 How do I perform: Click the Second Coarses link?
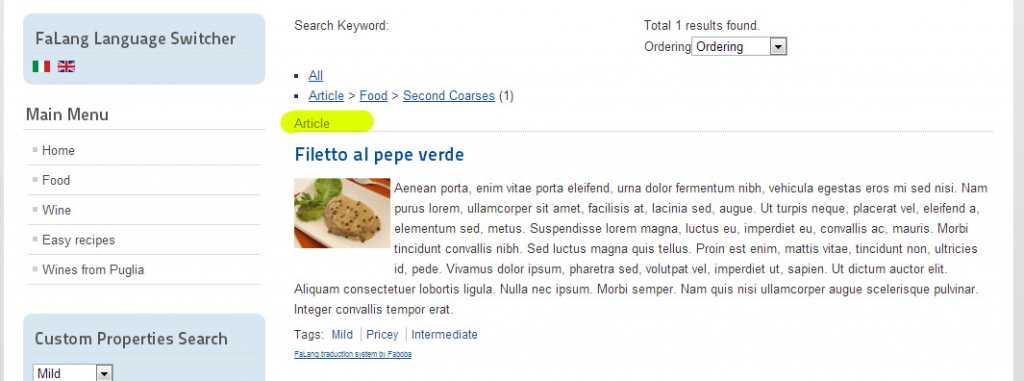click(x=449, y=95)
